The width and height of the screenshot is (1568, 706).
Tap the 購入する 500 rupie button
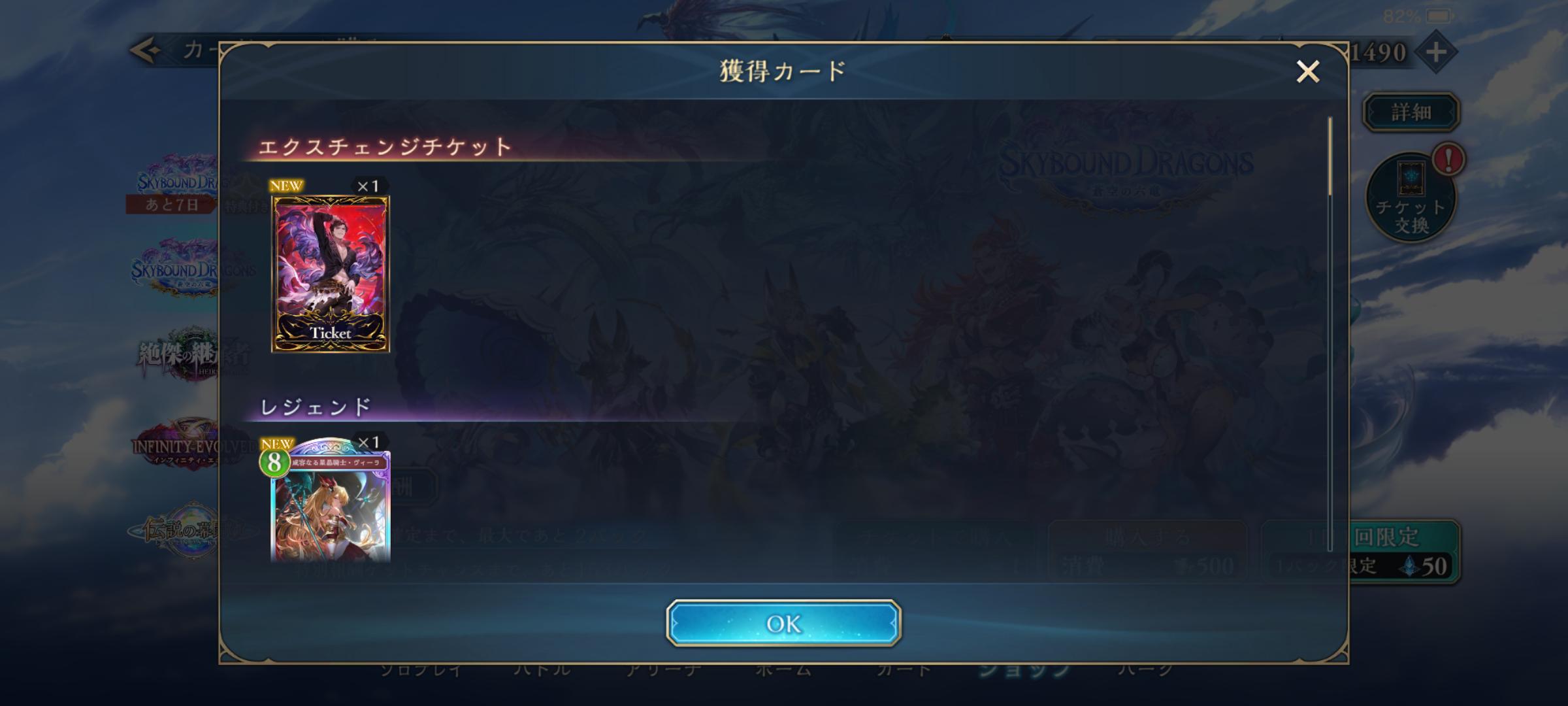(1147, 551)
